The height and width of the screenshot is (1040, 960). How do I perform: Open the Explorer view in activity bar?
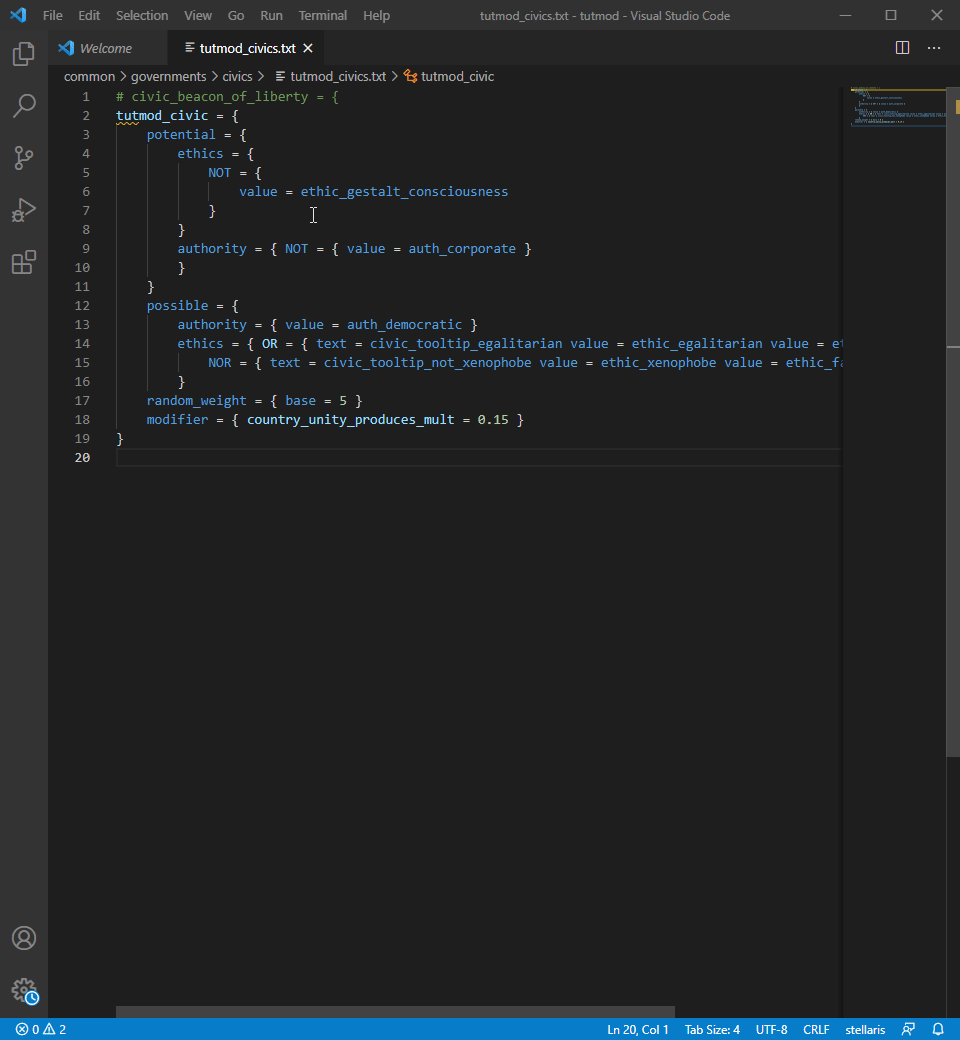[24, 54]
